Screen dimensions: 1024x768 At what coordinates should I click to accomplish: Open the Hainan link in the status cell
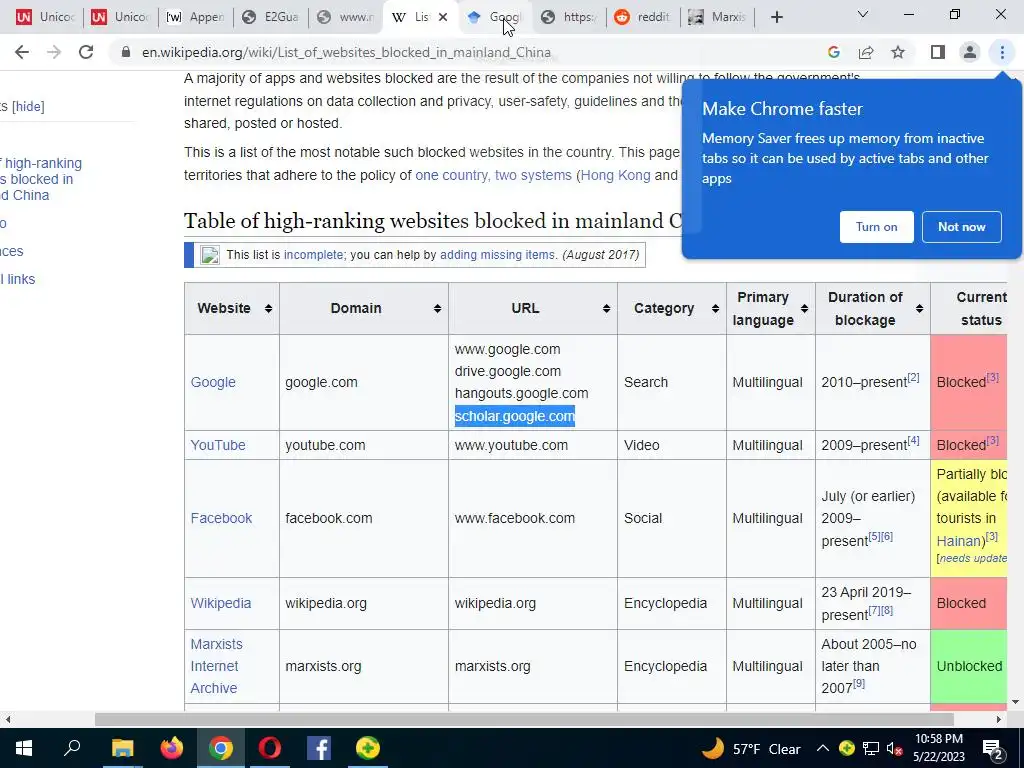tap(959, 541)
